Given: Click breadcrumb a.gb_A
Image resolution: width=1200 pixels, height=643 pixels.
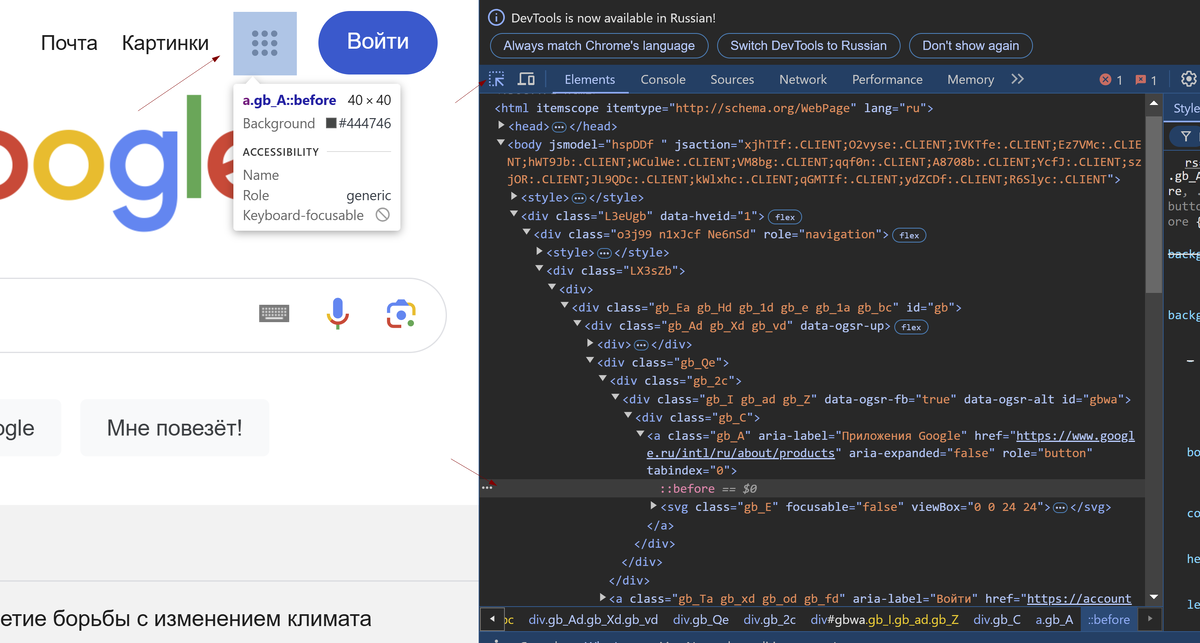Looking at the screenshot, I should (x=1054, y=620).
